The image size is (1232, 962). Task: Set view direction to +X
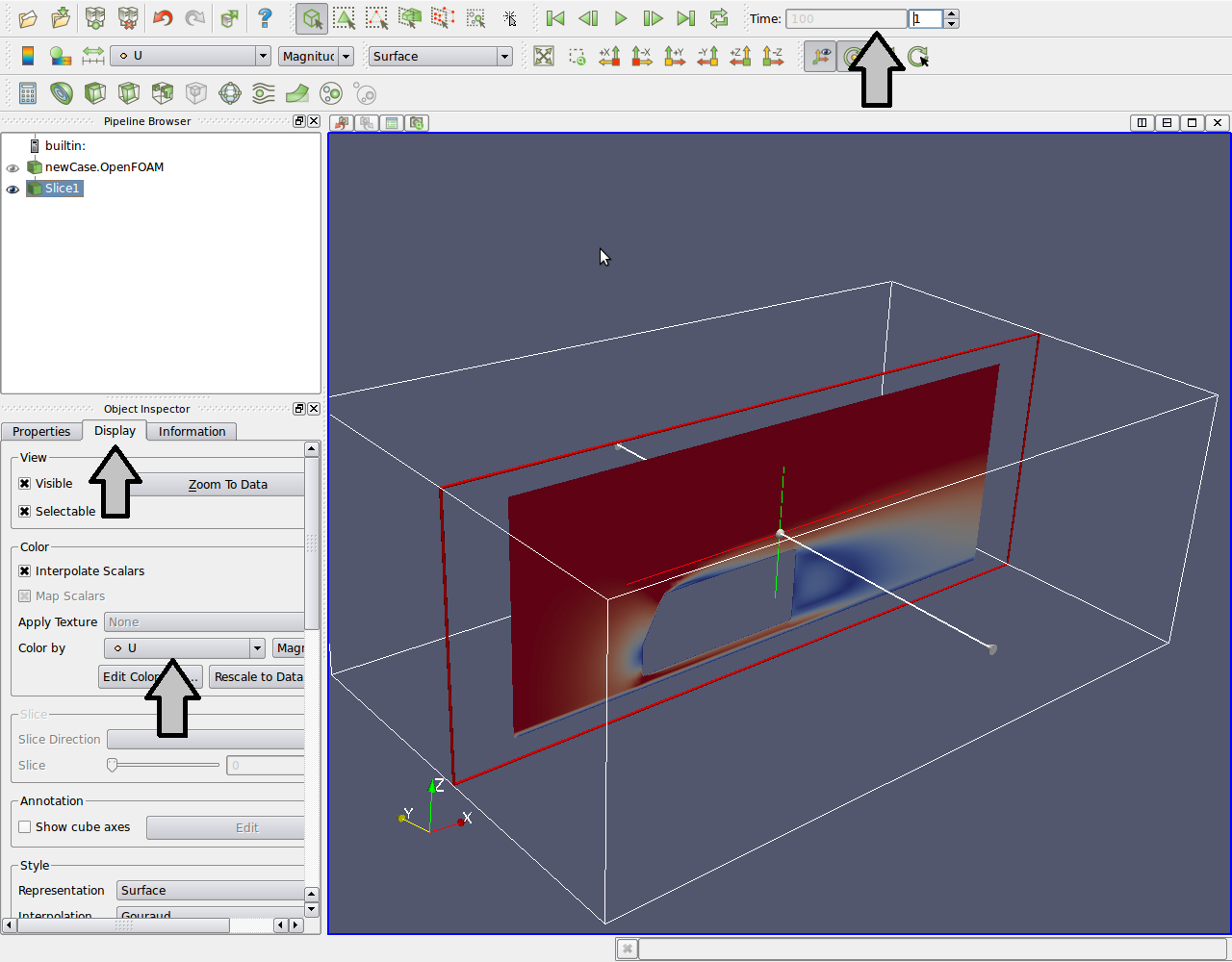[x=609, y=56]
